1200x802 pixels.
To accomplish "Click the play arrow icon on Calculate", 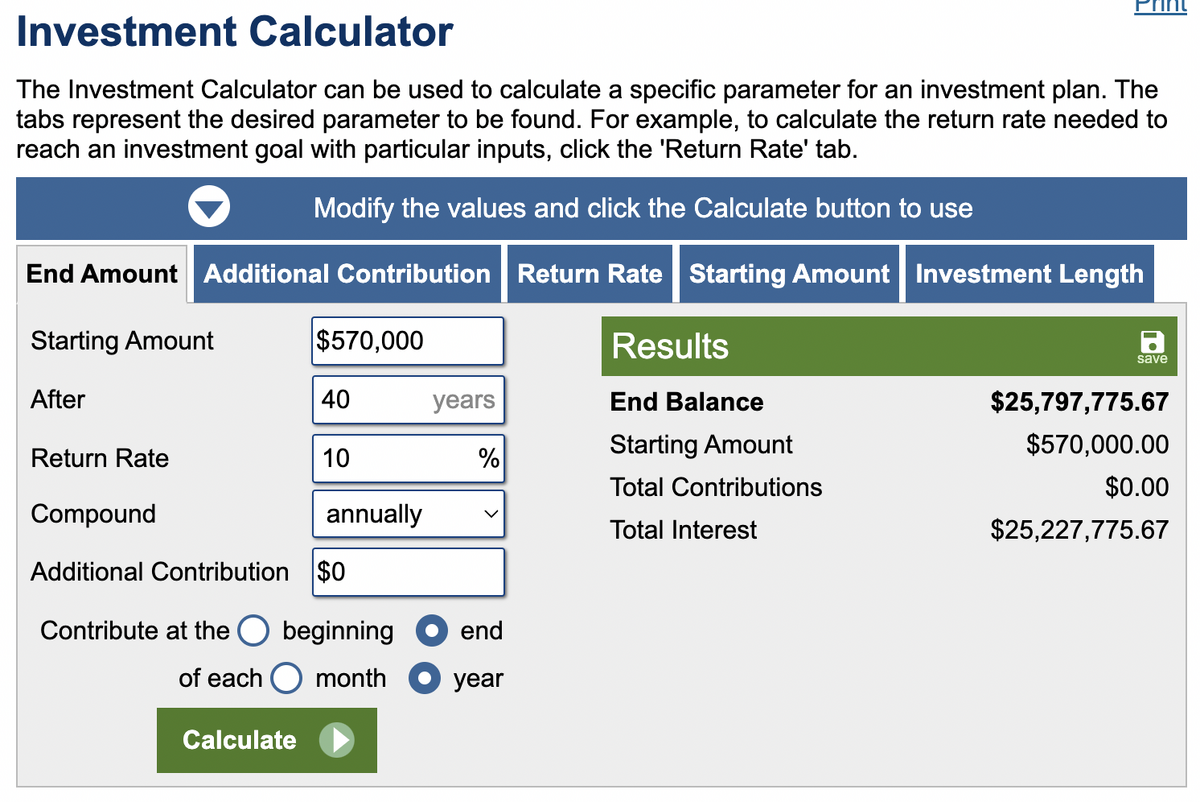I will pos(336,740).
